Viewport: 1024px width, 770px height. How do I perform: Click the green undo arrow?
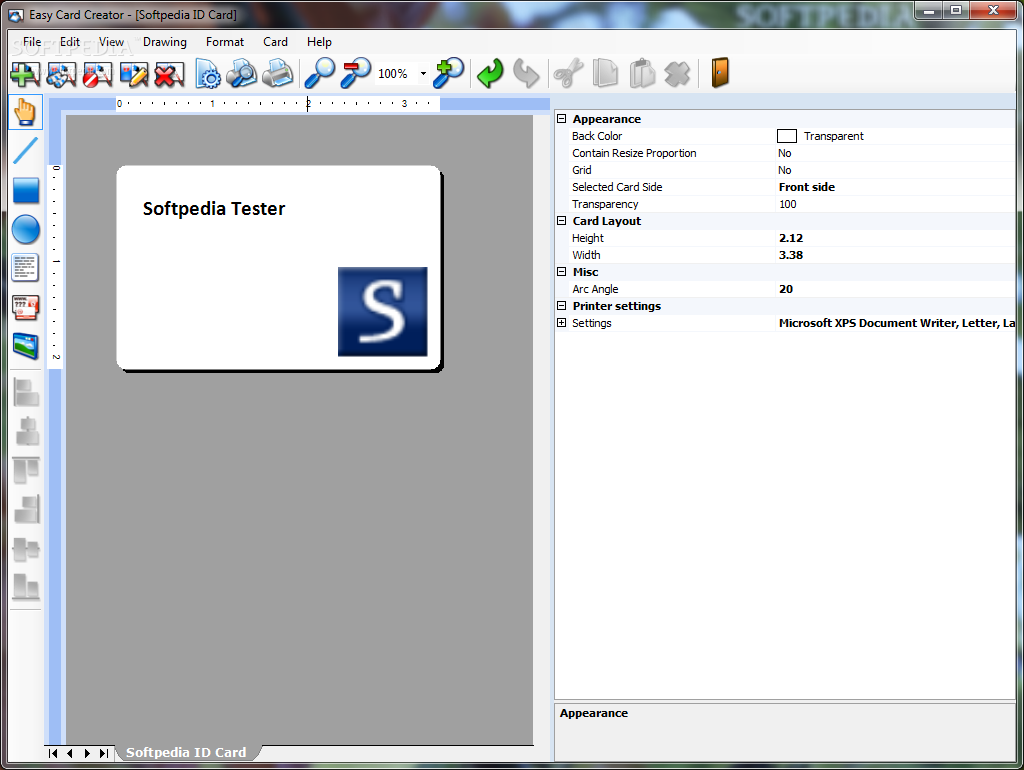(490, 73)
